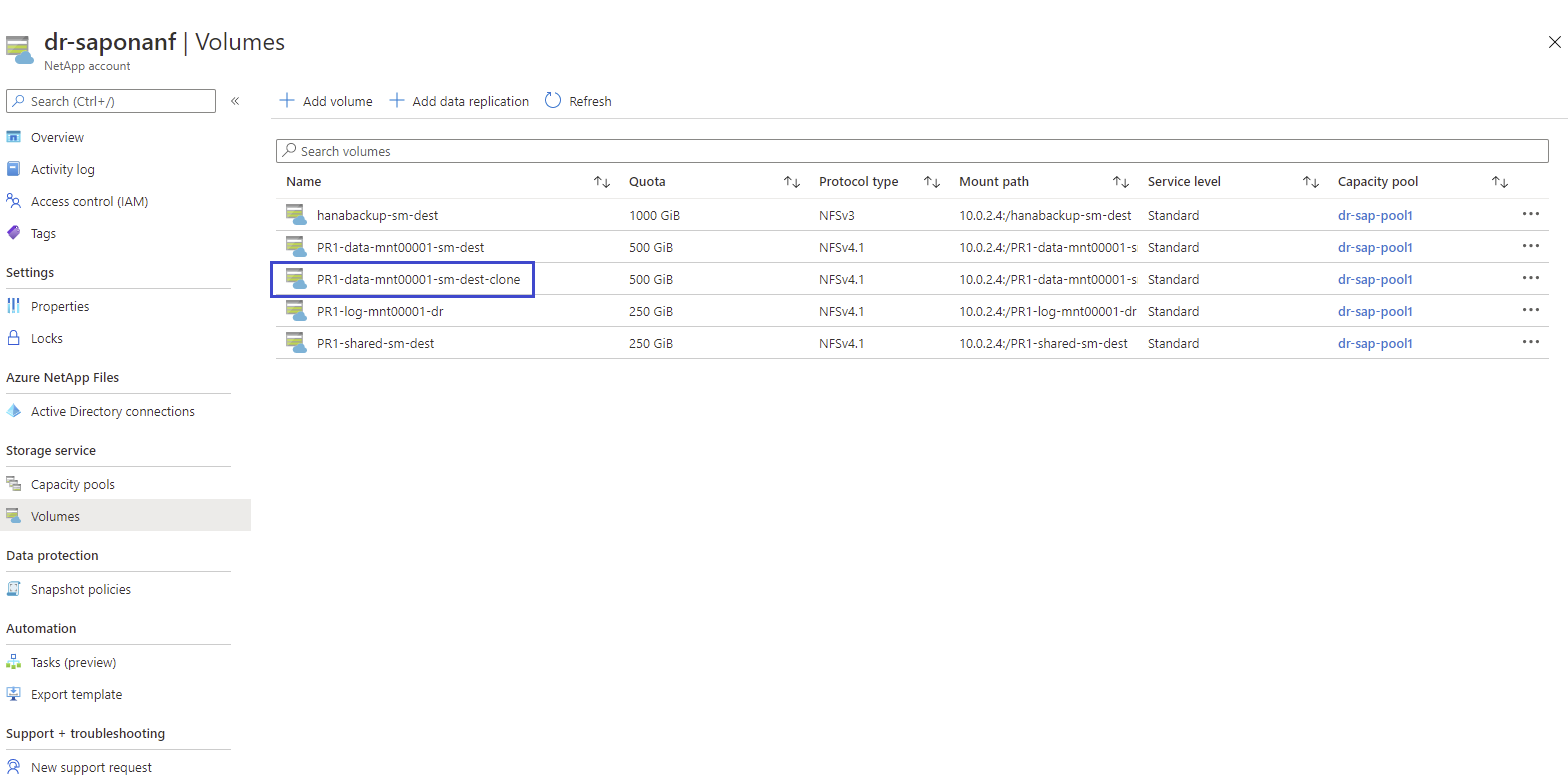Click the Snapshot policies icon

pyautogui.click(x=14, y=589)
